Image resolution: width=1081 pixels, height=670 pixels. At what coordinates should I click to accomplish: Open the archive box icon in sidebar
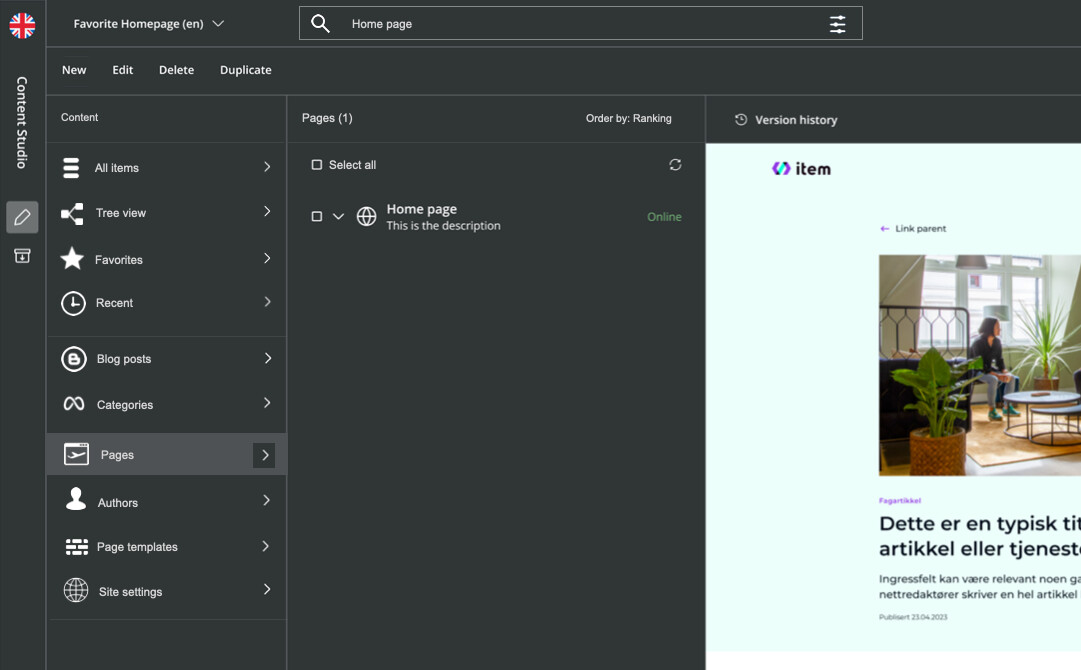click(22, 256)
